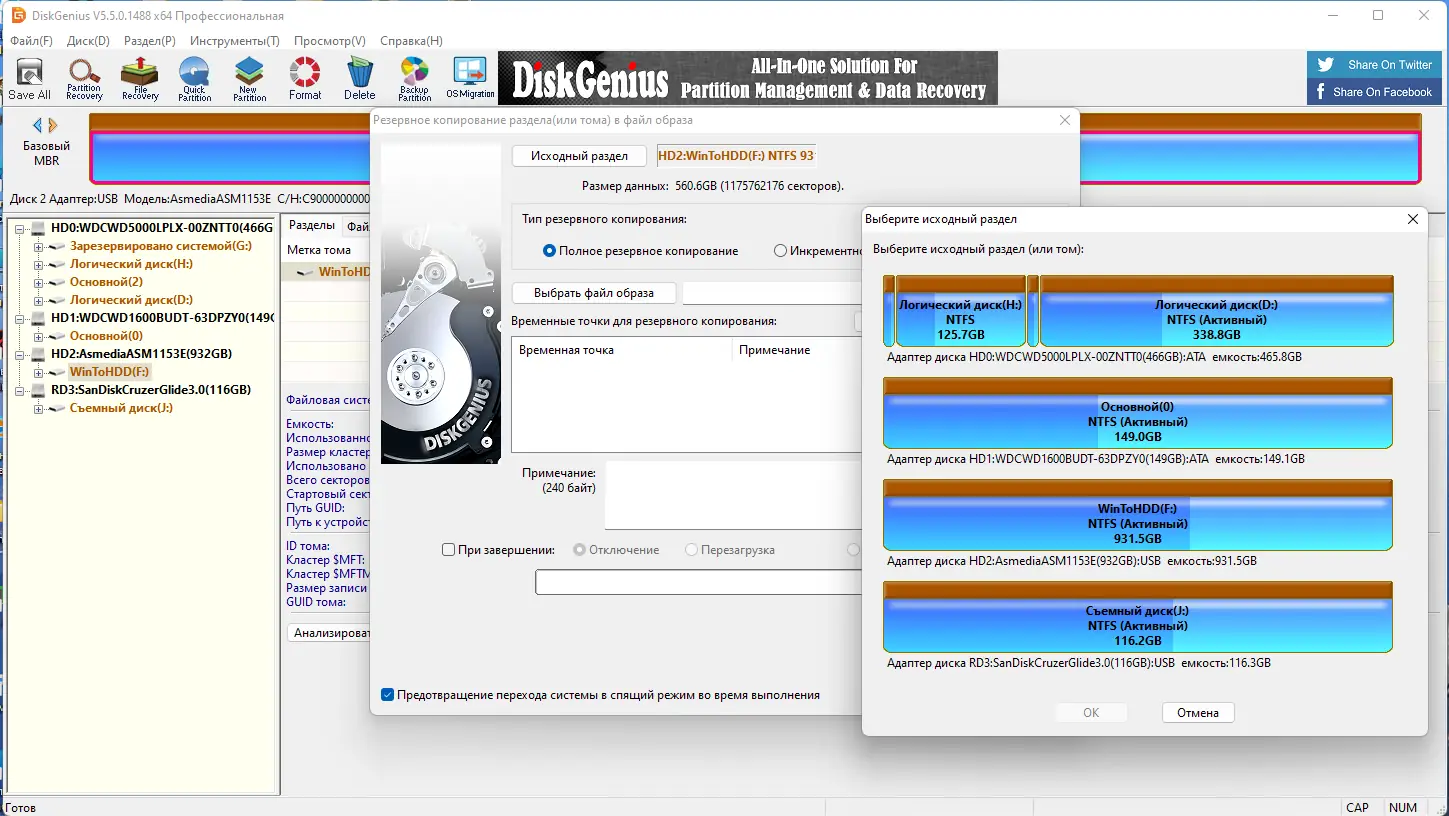Open the Partition Recovery tool
The height and width of the screenshot is (816, 1449).
(x=84, y=79)
